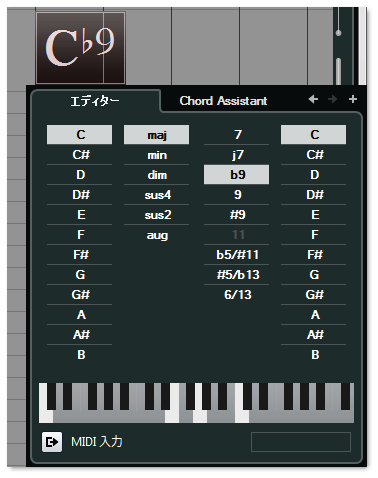
Task: Set bass note to D in last column
Action: pos(313,175)
